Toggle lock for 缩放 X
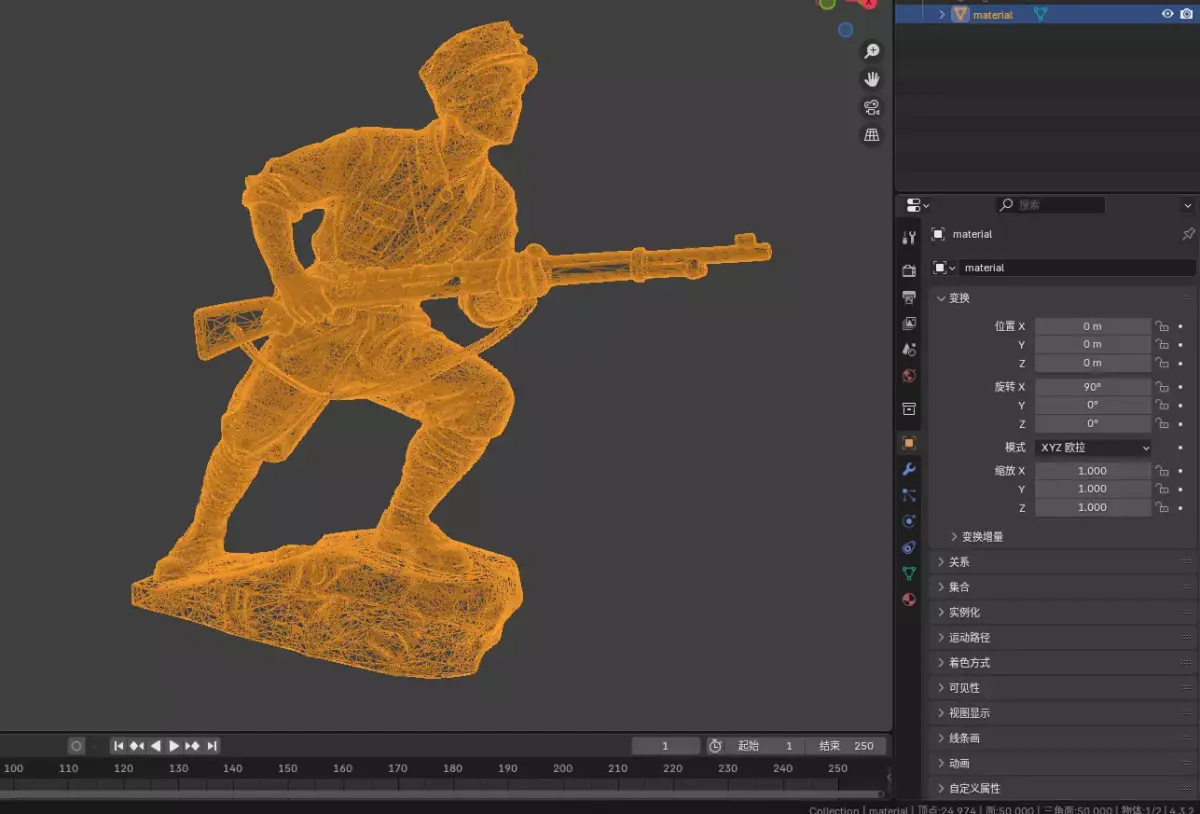The width and height of the screenshot is (1200, 814). point(1162,471)
